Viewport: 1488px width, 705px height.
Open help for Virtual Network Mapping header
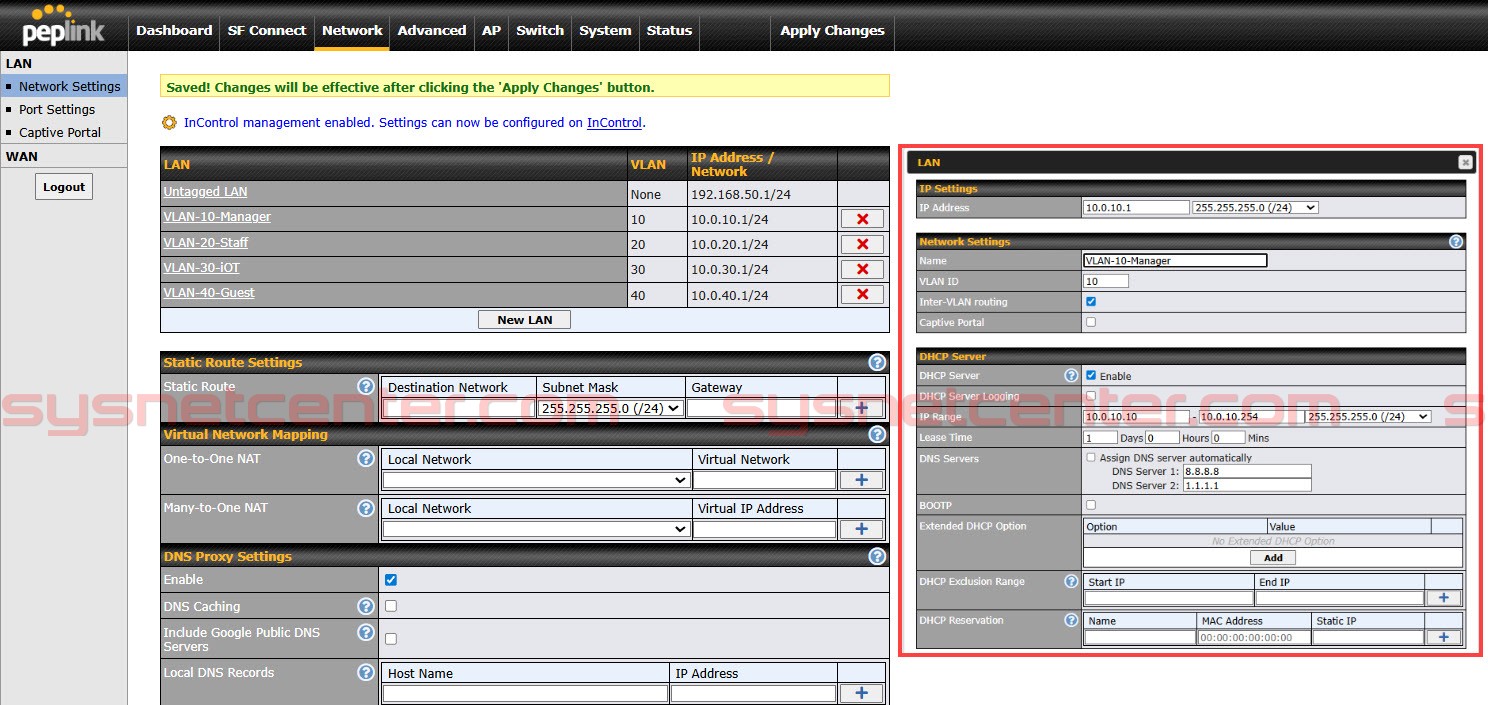877,434
